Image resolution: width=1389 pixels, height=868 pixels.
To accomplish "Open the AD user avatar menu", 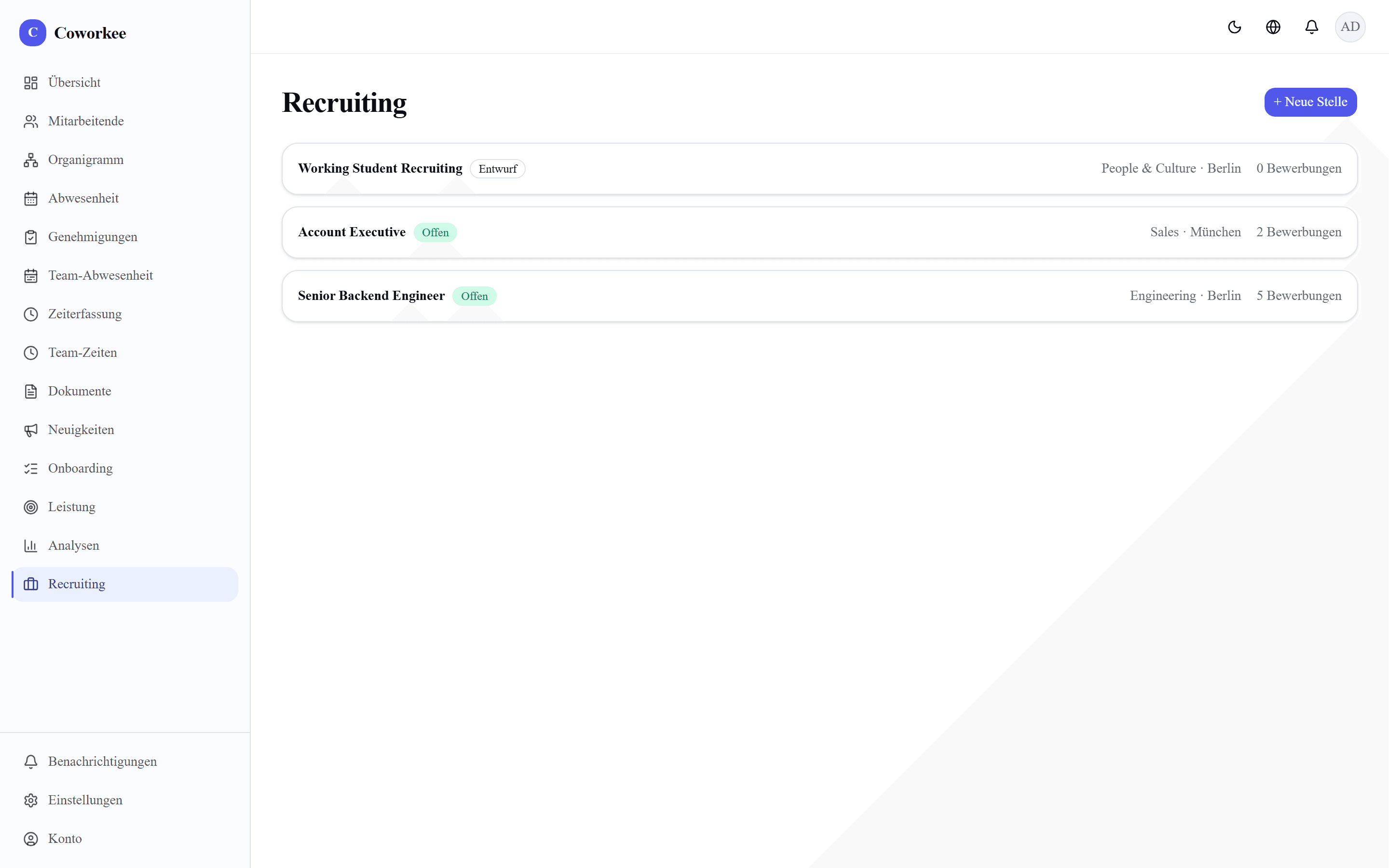I will click(1350, 27).
